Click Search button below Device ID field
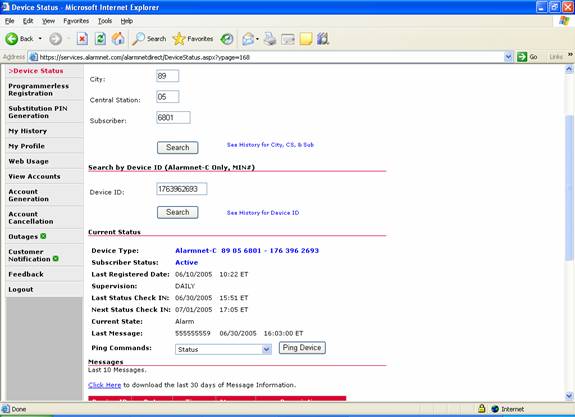575x417 pixels. coord(177,212)
